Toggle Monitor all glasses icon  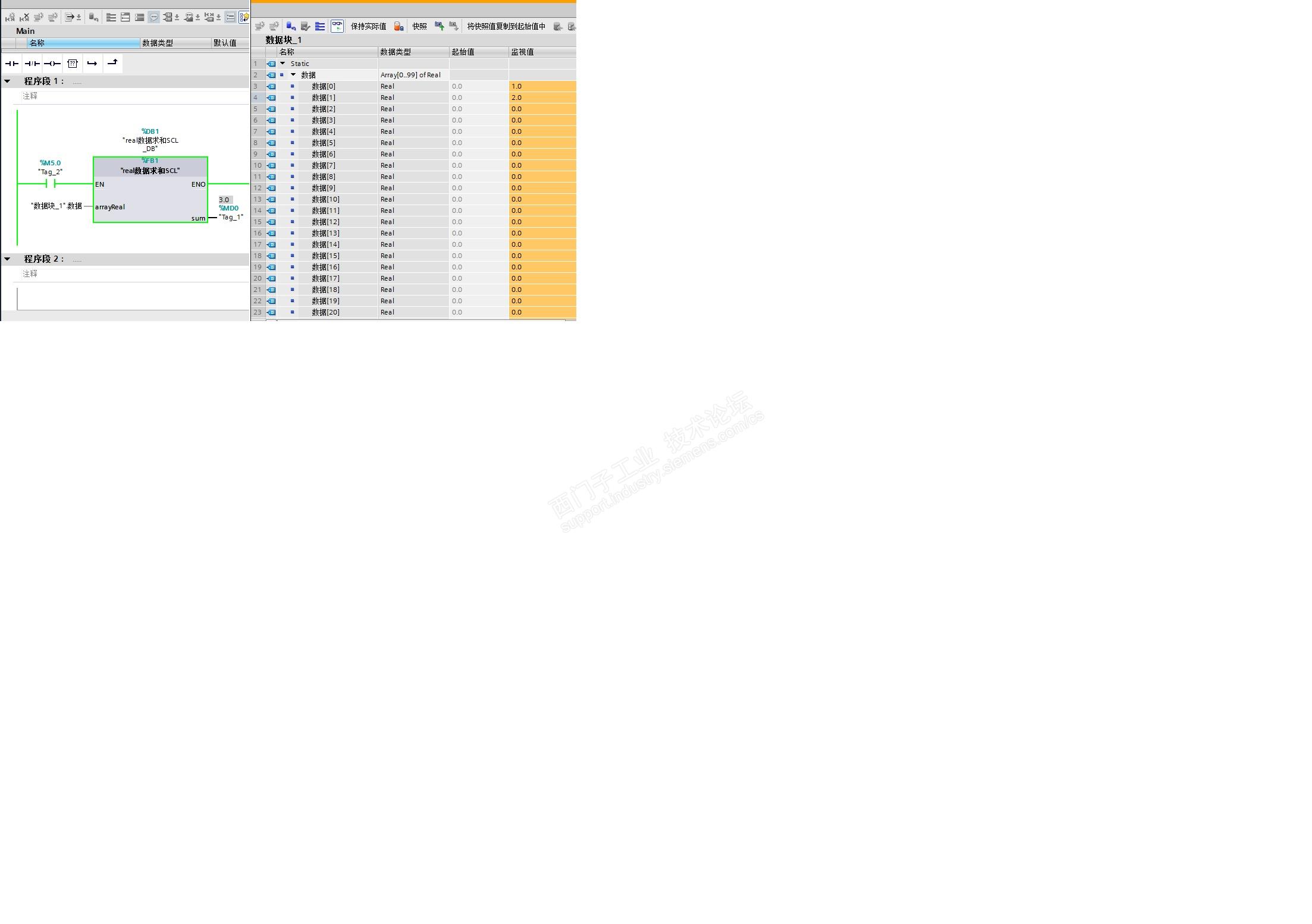pyautogui.click(x=337, y=26)
